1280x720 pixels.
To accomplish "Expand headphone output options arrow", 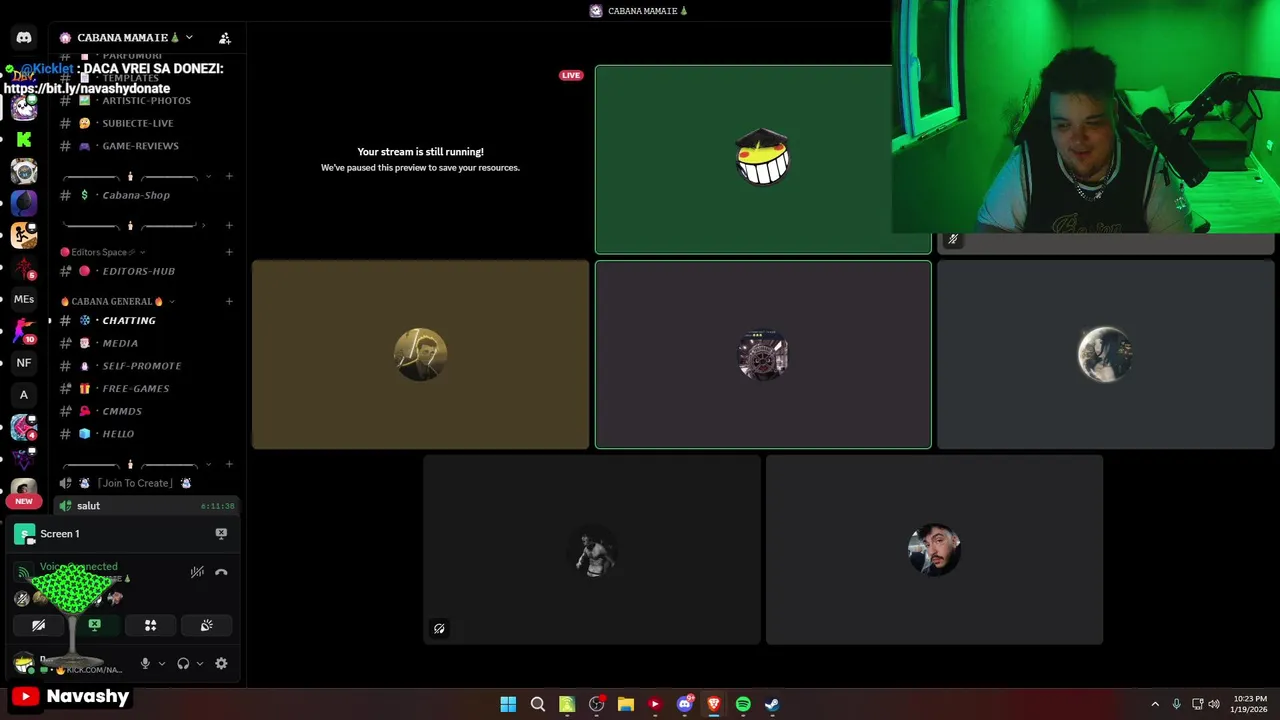I will (199, 663).
